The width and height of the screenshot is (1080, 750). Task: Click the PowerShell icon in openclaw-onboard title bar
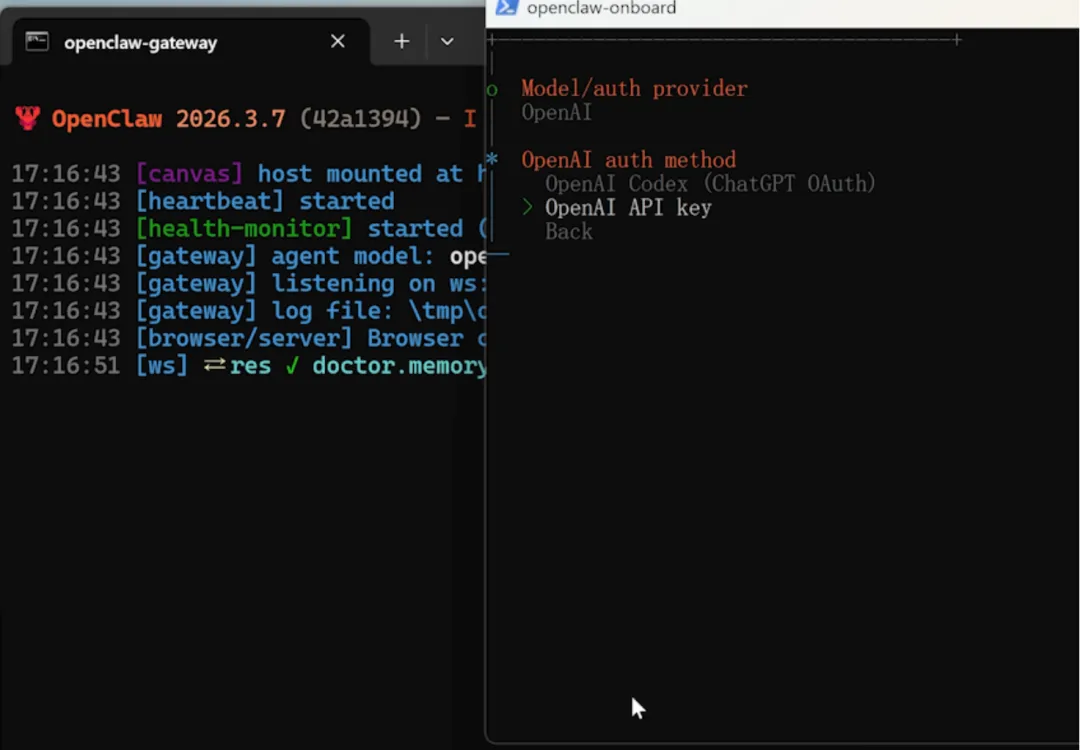[507, 8]
